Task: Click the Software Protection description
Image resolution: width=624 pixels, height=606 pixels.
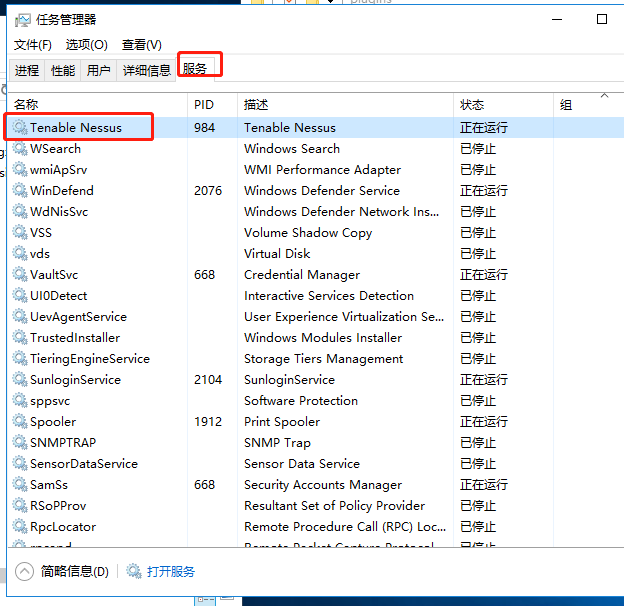Action: click(x=301, y=401)
